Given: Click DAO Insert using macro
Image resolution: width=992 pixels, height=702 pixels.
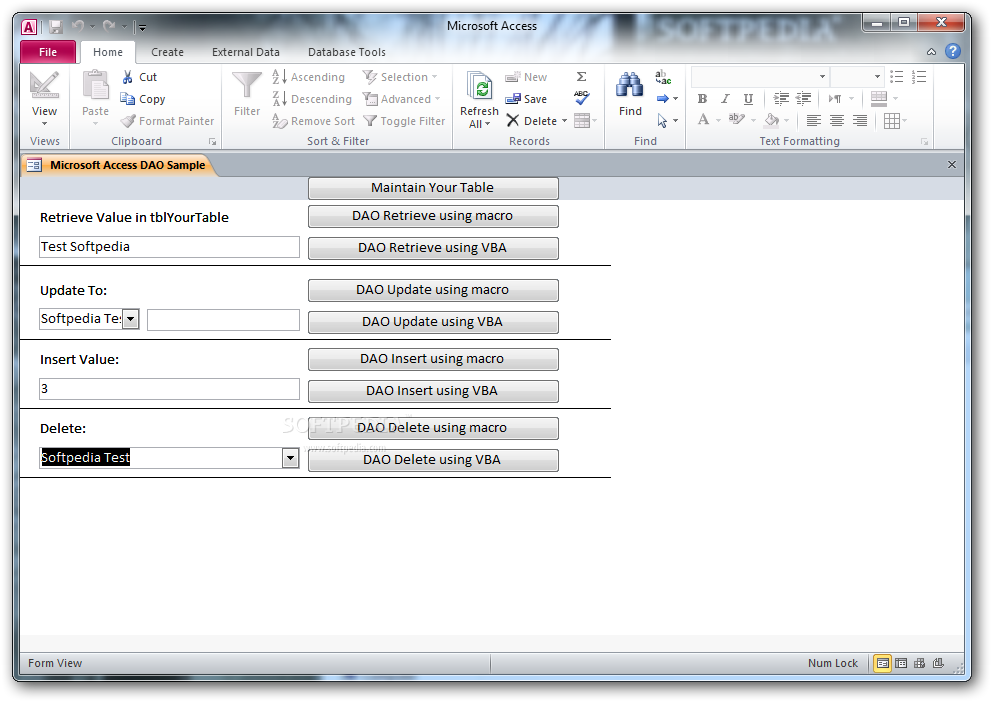Looking at the screenshot, I should 433,359.
